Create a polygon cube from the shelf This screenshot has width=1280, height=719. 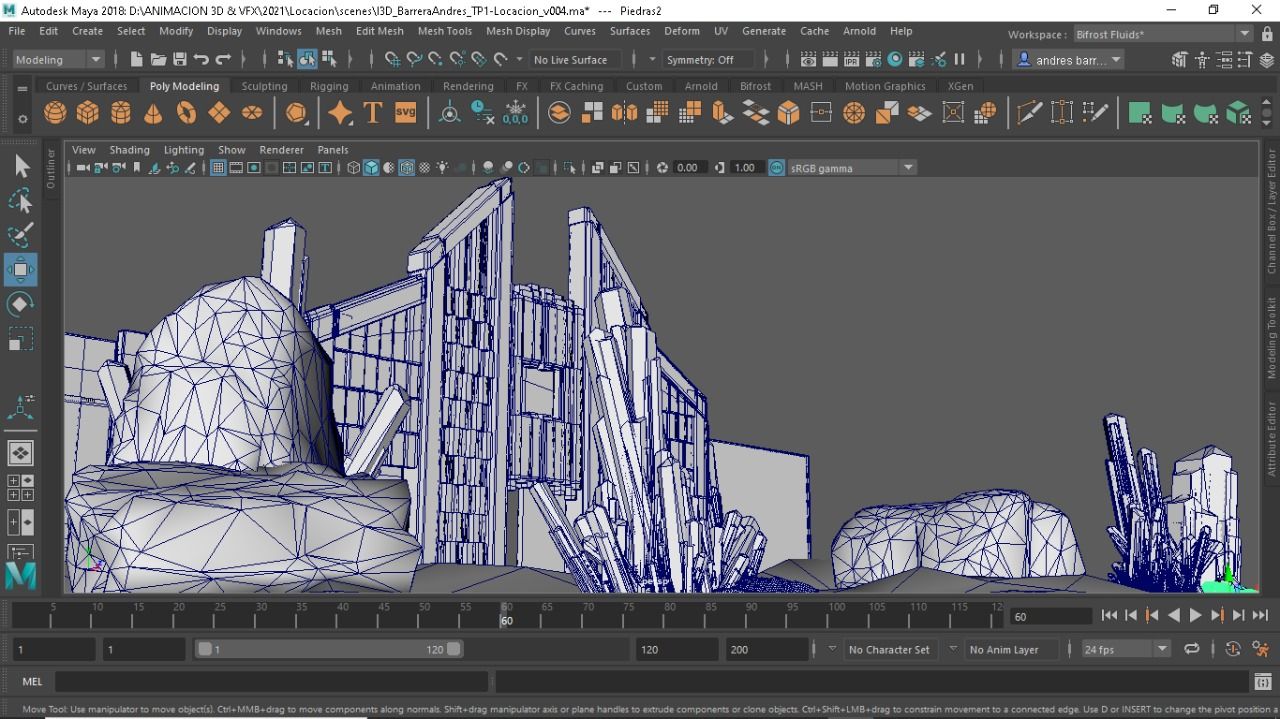click(x=88, y=112)
